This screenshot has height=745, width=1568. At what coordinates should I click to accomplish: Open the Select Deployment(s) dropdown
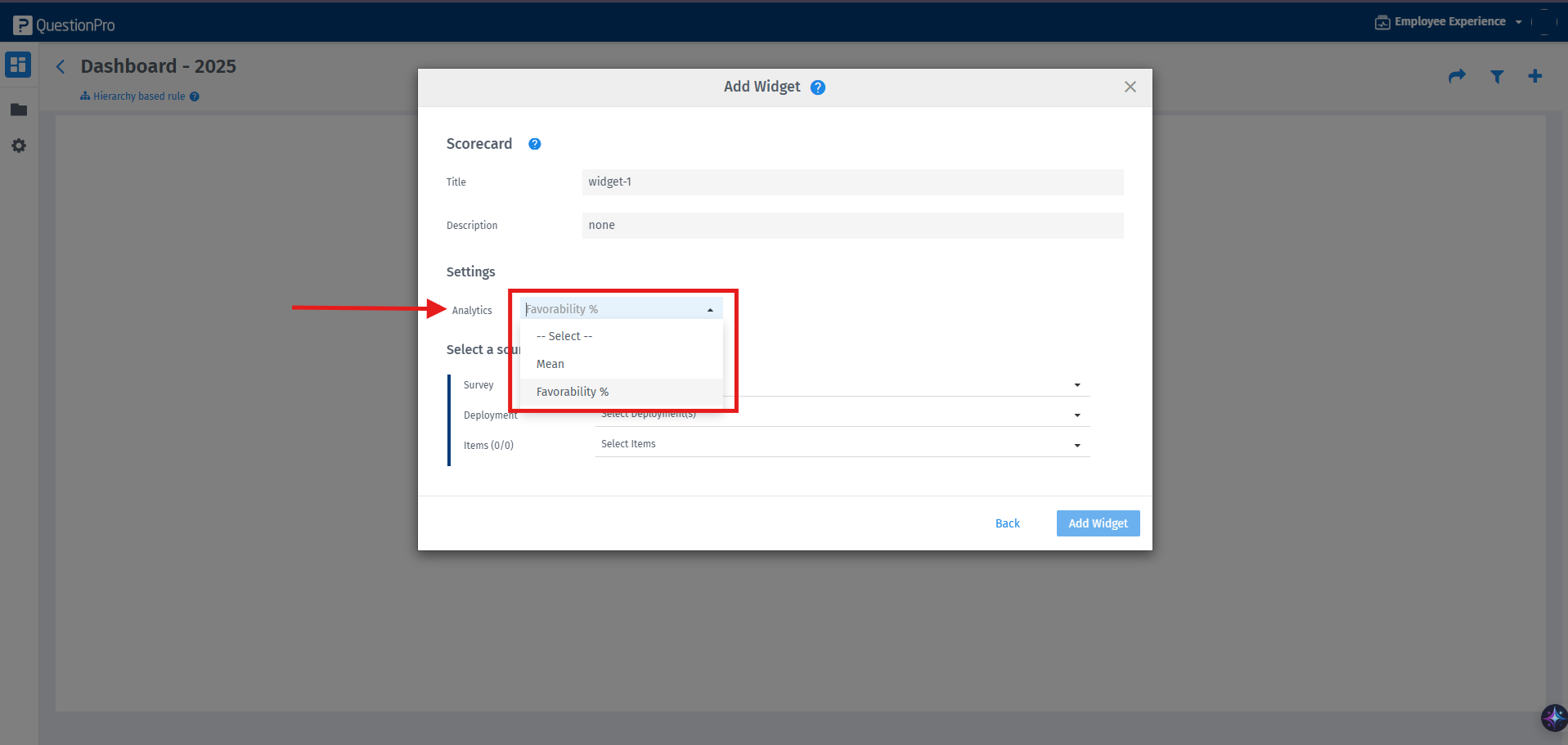click(x=842, y=413)
